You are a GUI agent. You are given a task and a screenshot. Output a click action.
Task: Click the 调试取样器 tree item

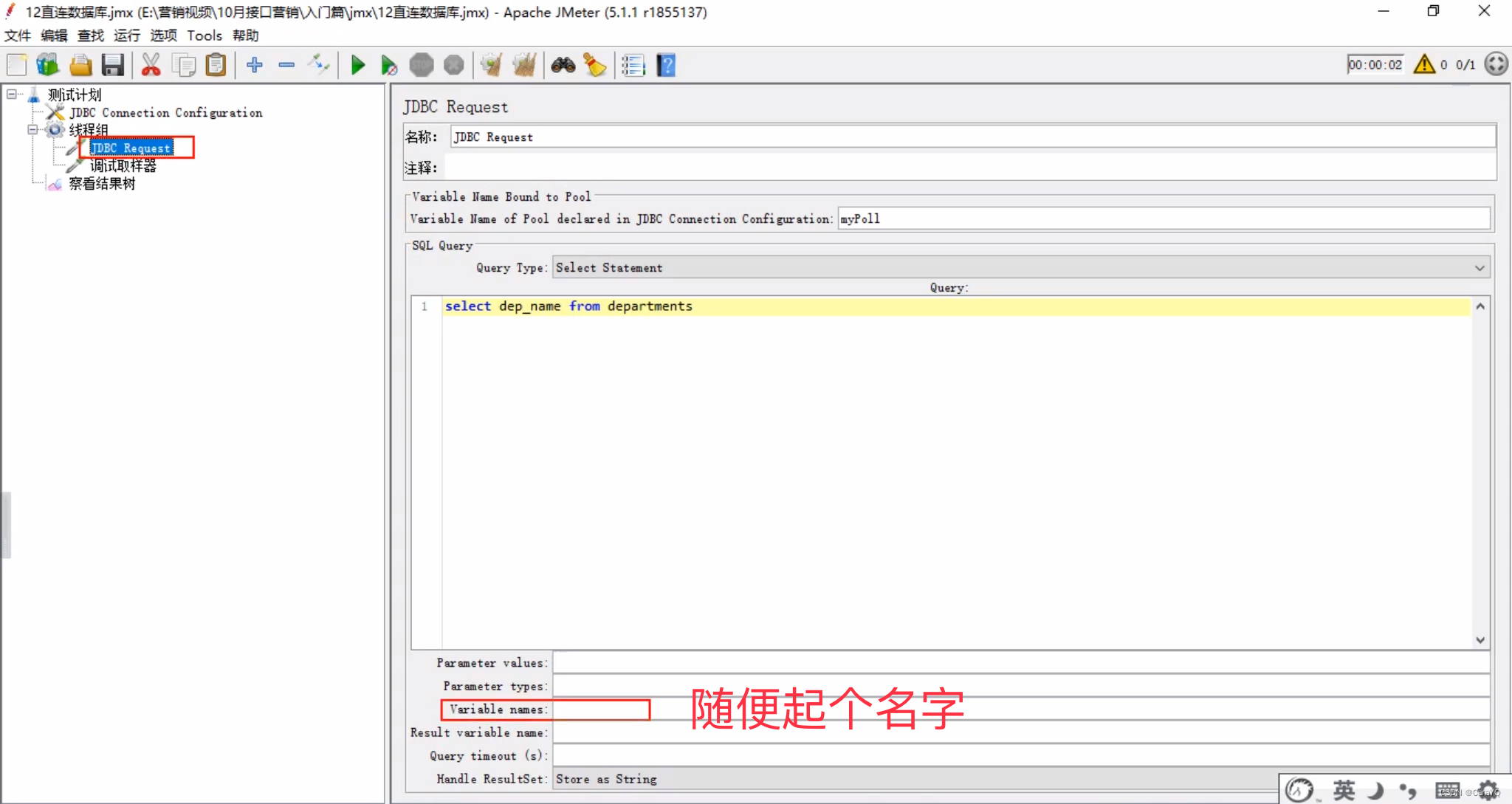(x=122, y=165)
